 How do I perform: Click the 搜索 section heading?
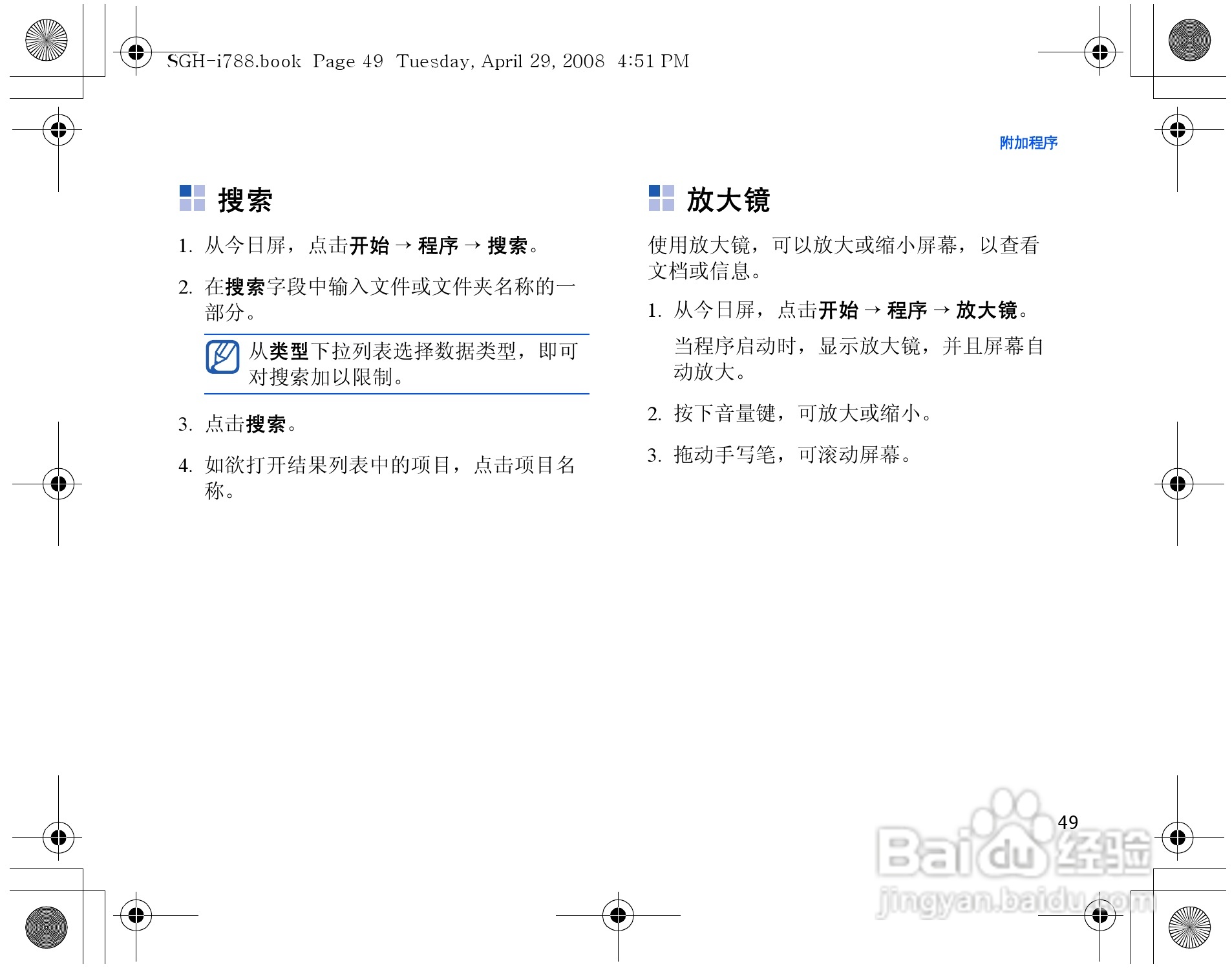[245, 200]
